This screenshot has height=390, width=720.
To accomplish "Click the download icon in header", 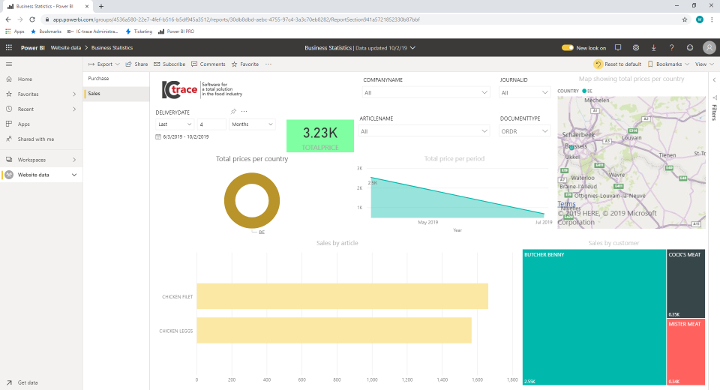I will click(x=654, y=48).
